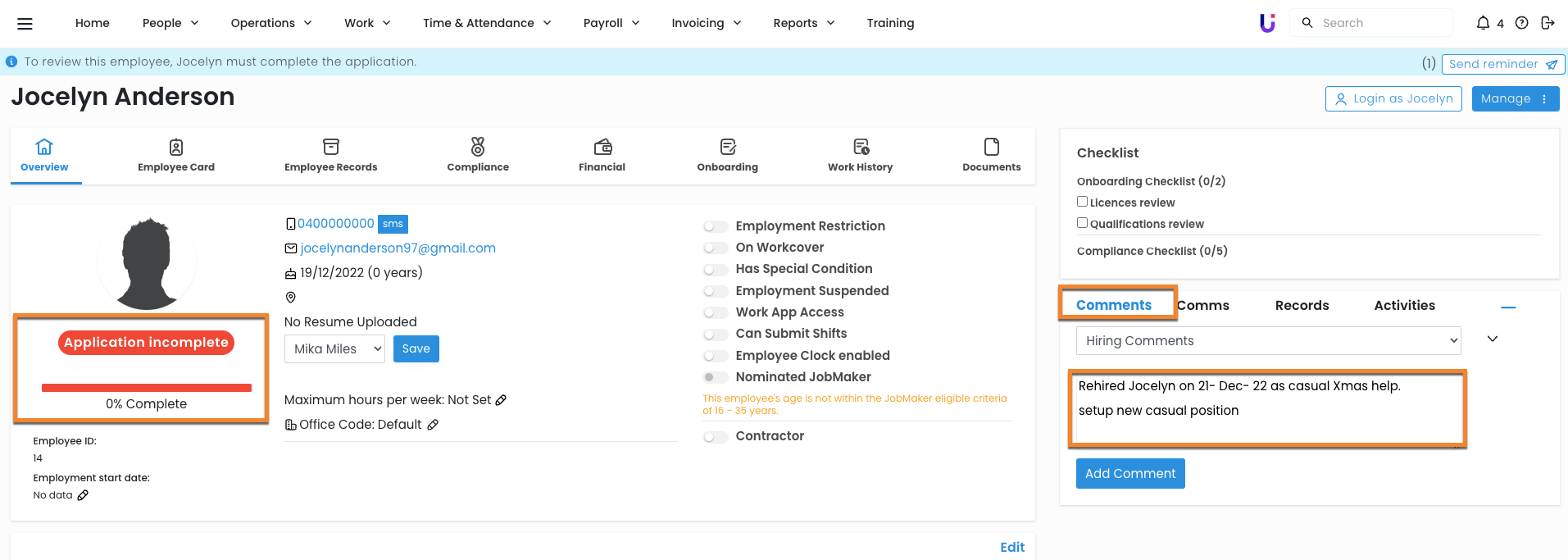This screenshot has width=1568, height=560.
Task: Open the Hiring Comments dropdown
Action: (1268, 341)
